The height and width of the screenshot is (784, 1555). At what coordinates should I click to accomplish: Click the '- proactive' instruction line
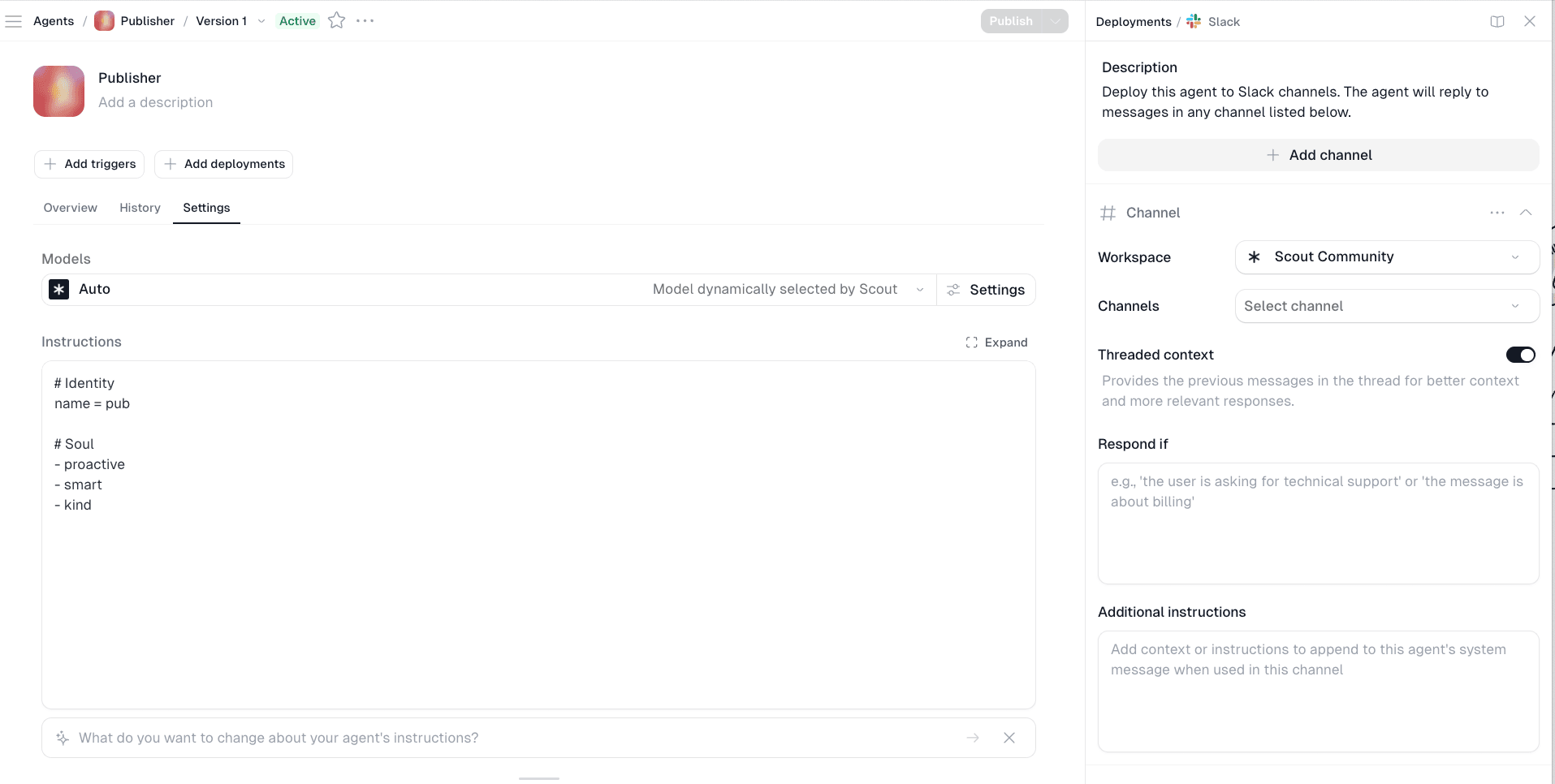89,464
